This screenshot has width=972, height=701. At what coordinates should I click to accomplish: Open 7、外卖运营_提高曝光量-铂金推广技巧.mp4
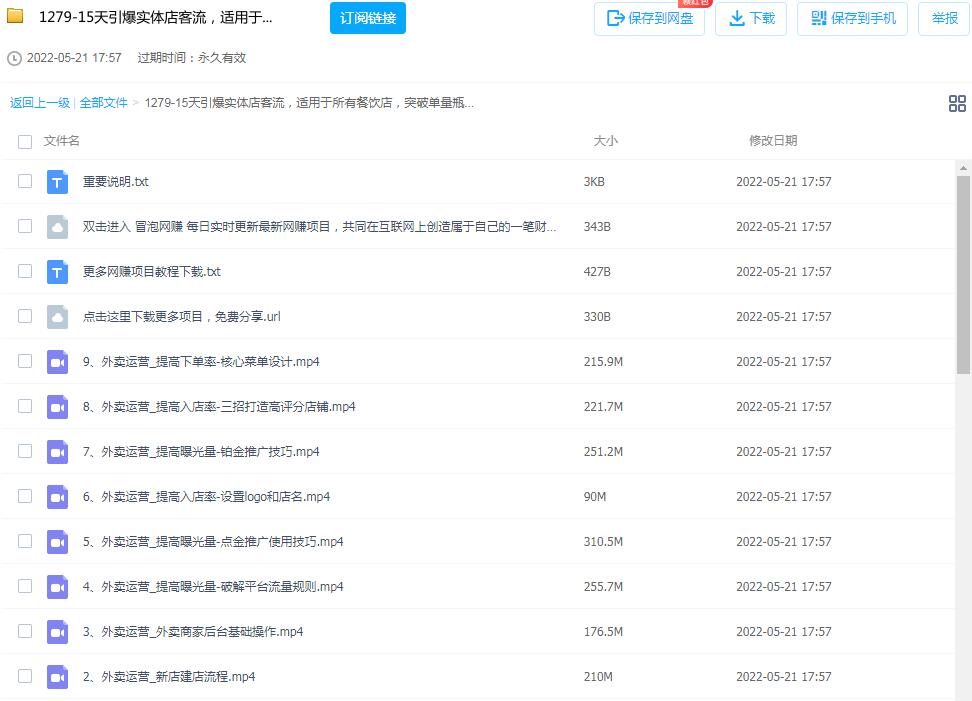pyautogui.click(x=201, y=452)
